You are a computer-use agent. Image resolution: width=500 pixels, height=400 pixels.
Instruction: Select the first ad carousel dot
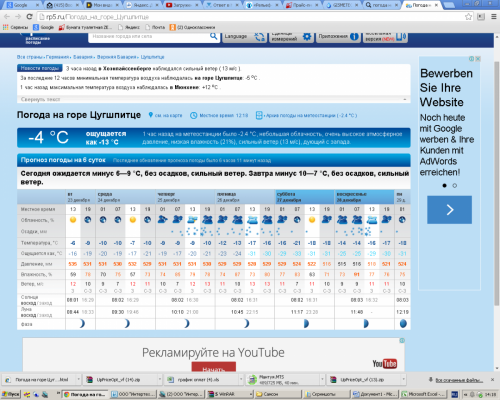pos(444,185)
